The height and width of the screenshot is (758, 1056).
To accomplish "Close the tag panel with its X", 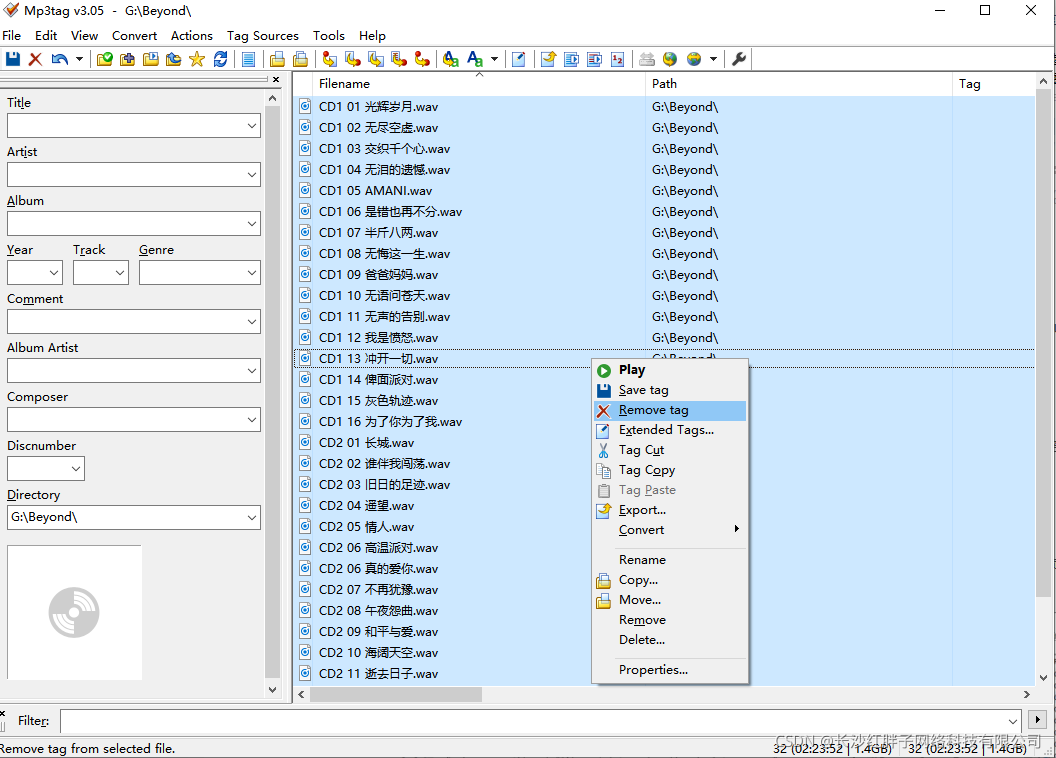I will coord(275,79).
